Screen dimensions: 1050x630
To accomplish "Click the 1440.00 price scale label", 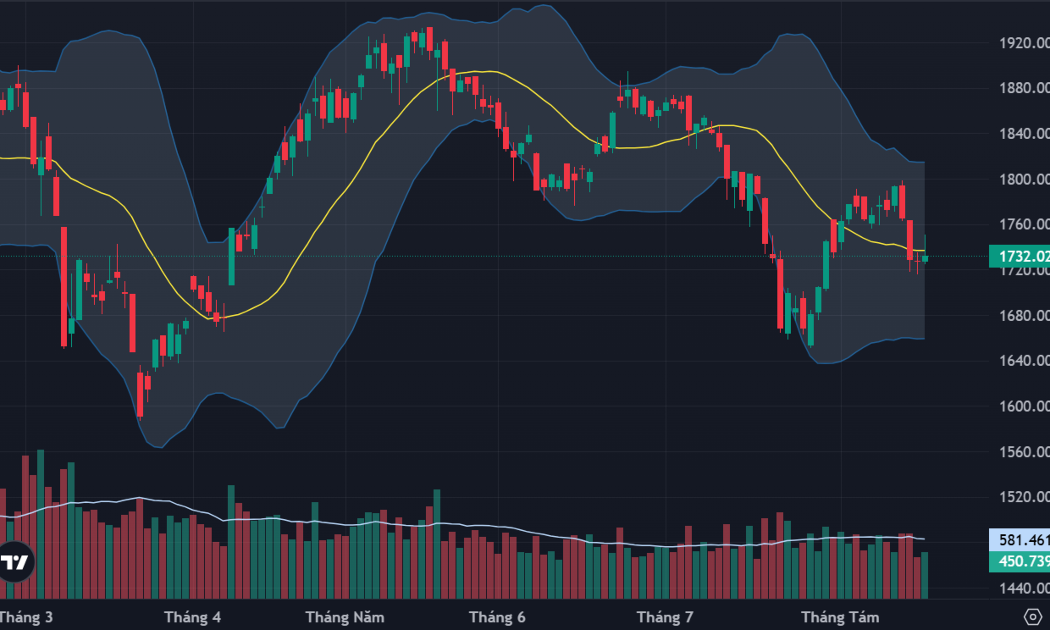I will [x=1025, y=588].
